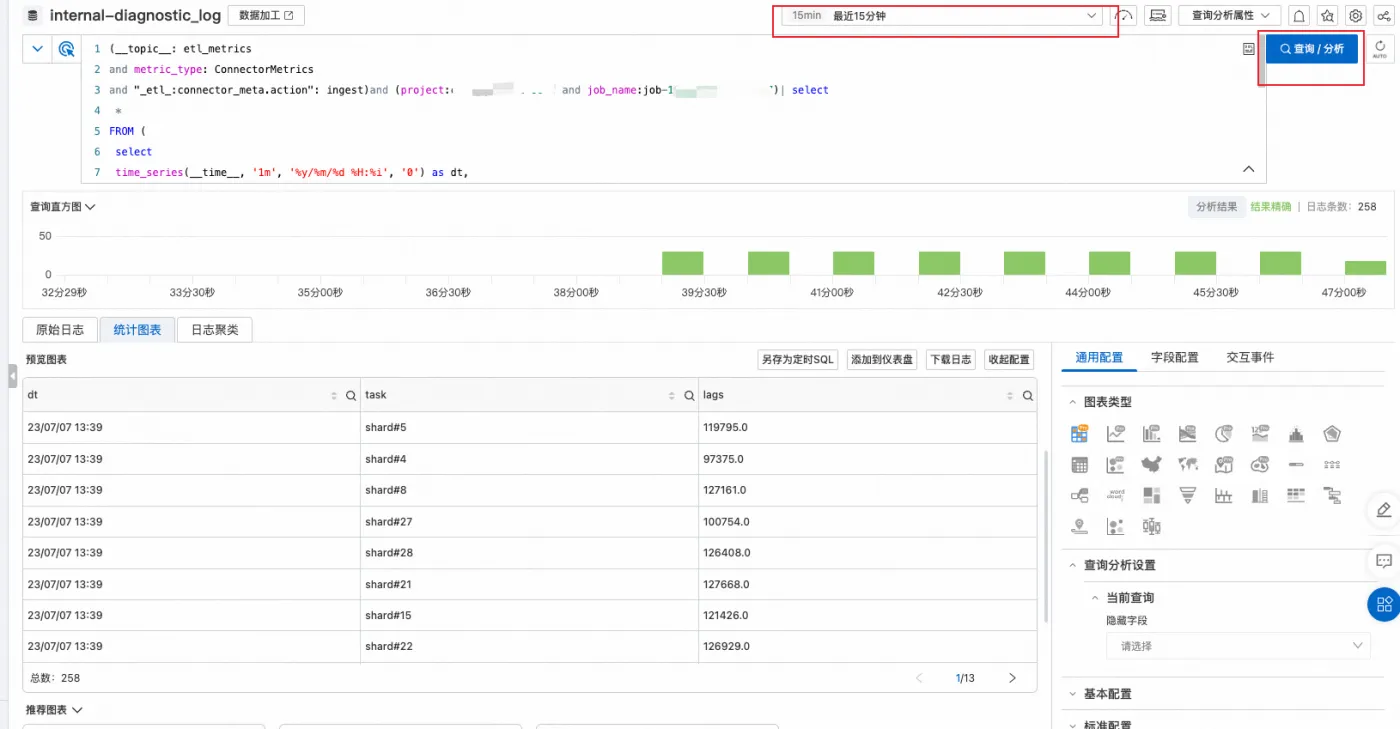
Task: Collapse the 查询分析设置 section
Action: click(1074, 565)
